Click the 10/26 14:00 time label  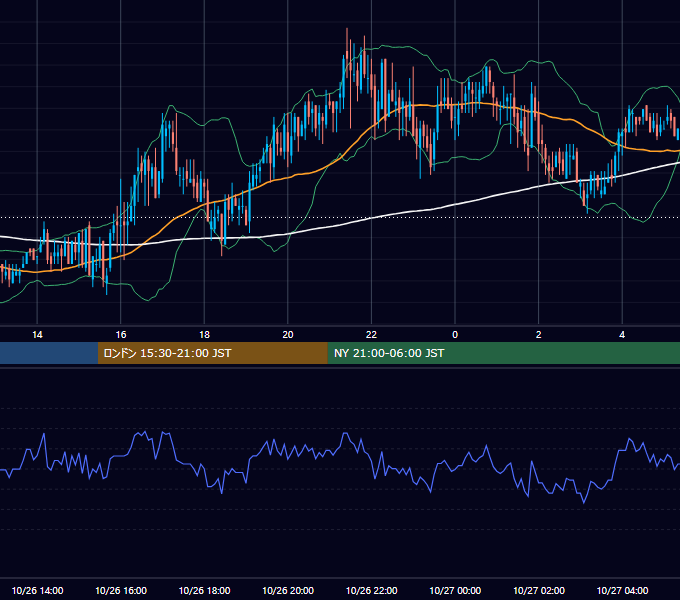click(x=37, y=590)
